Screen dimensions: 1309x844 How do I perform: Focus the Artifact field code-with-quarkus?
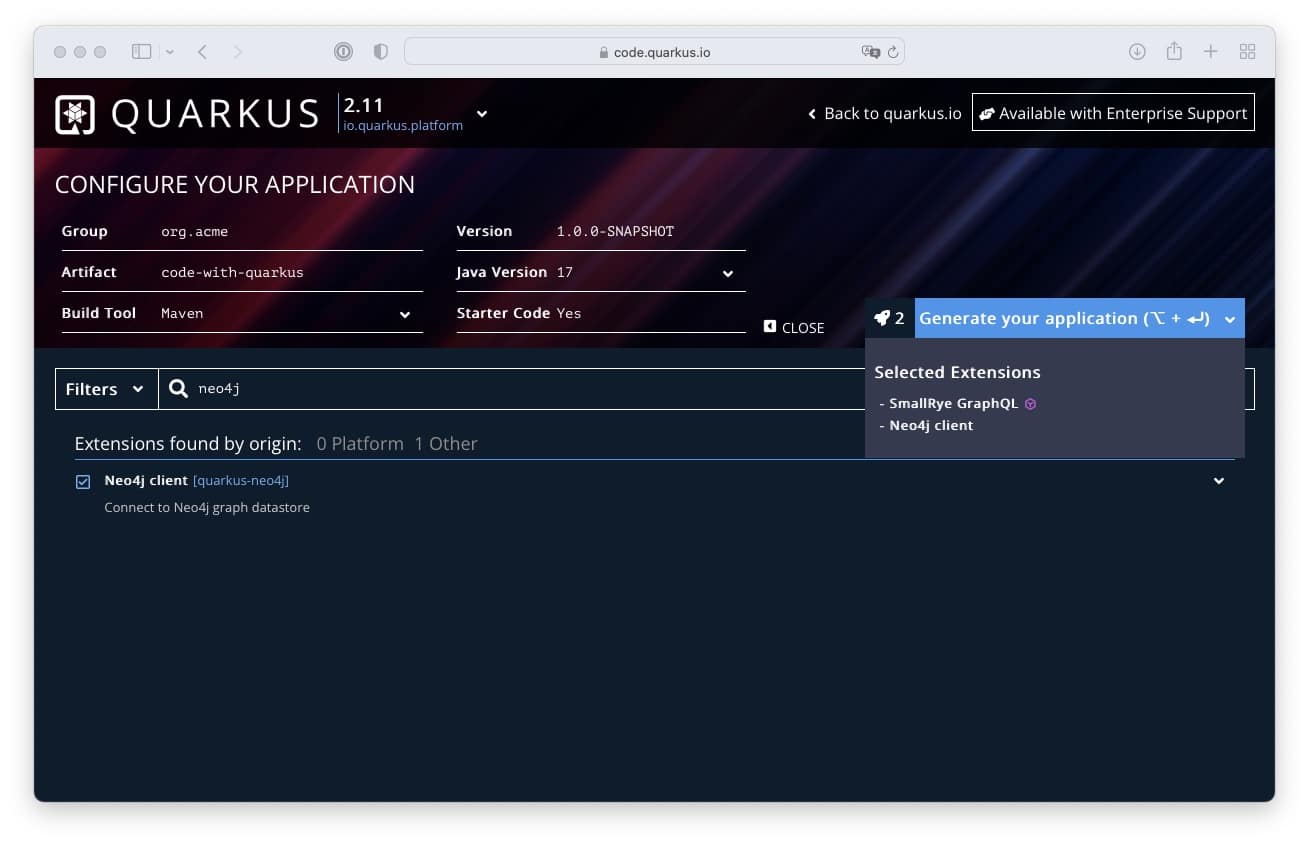click(x=291, y=272)
